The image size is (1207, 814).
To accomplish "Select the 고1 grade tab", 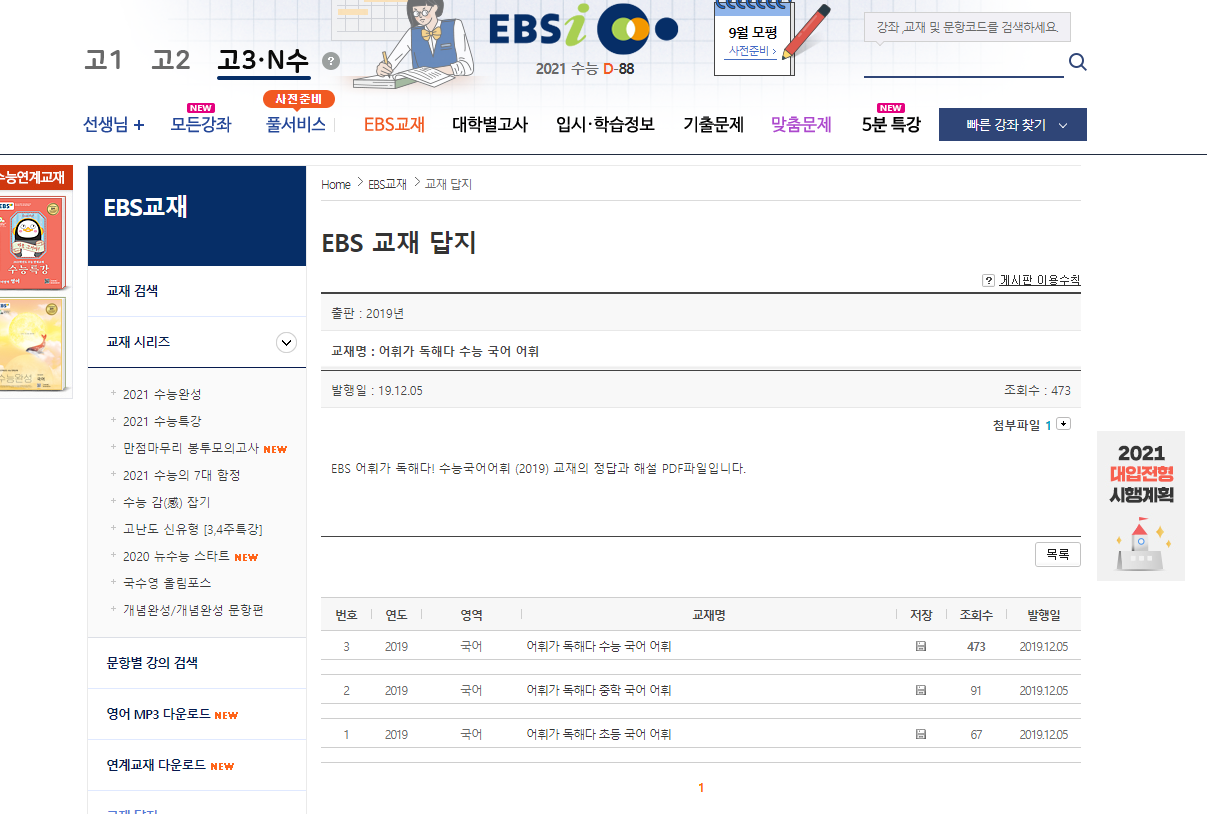I will [x=103, y=60].
